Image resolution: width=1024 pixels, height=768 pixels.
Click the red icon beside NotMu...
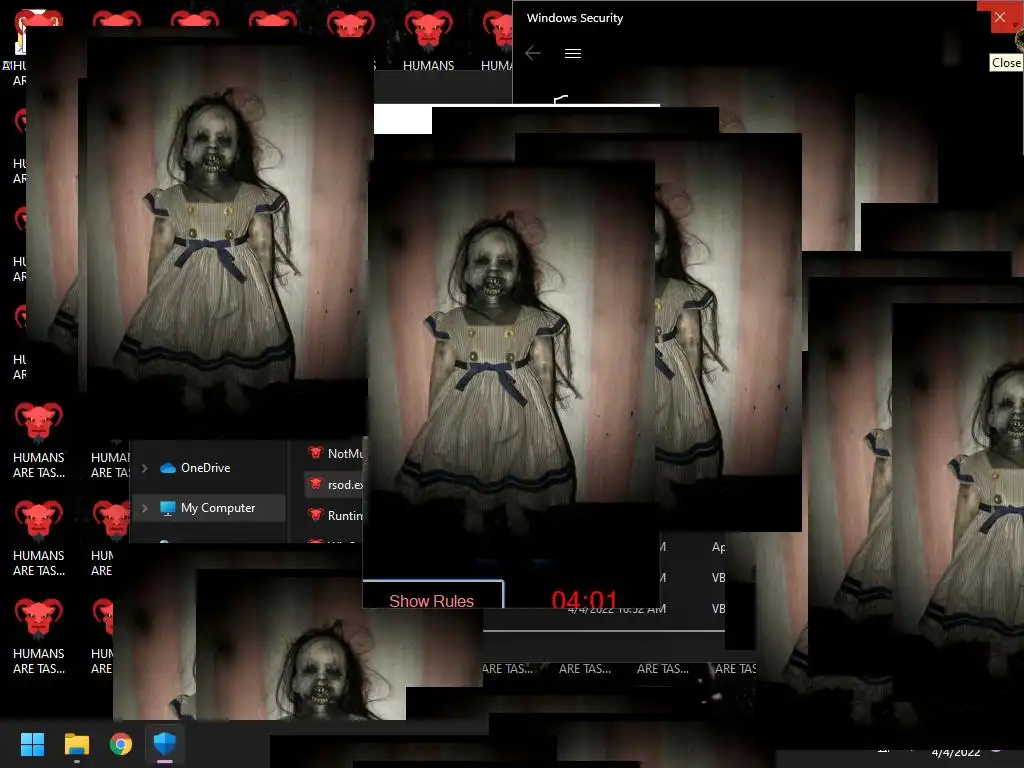point(316,453)
